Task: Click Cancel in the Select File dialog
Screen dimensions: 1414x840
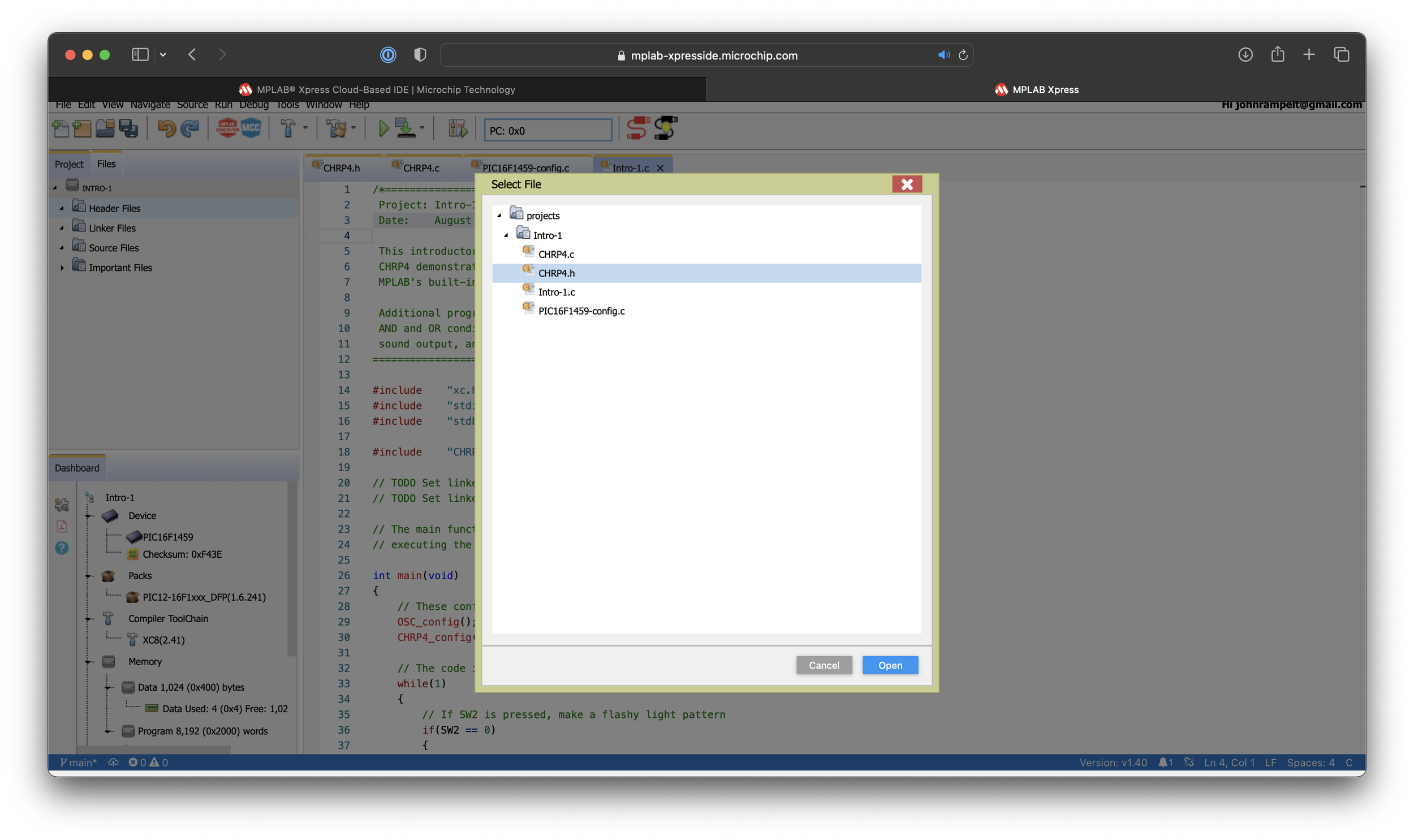Action: 824,665
